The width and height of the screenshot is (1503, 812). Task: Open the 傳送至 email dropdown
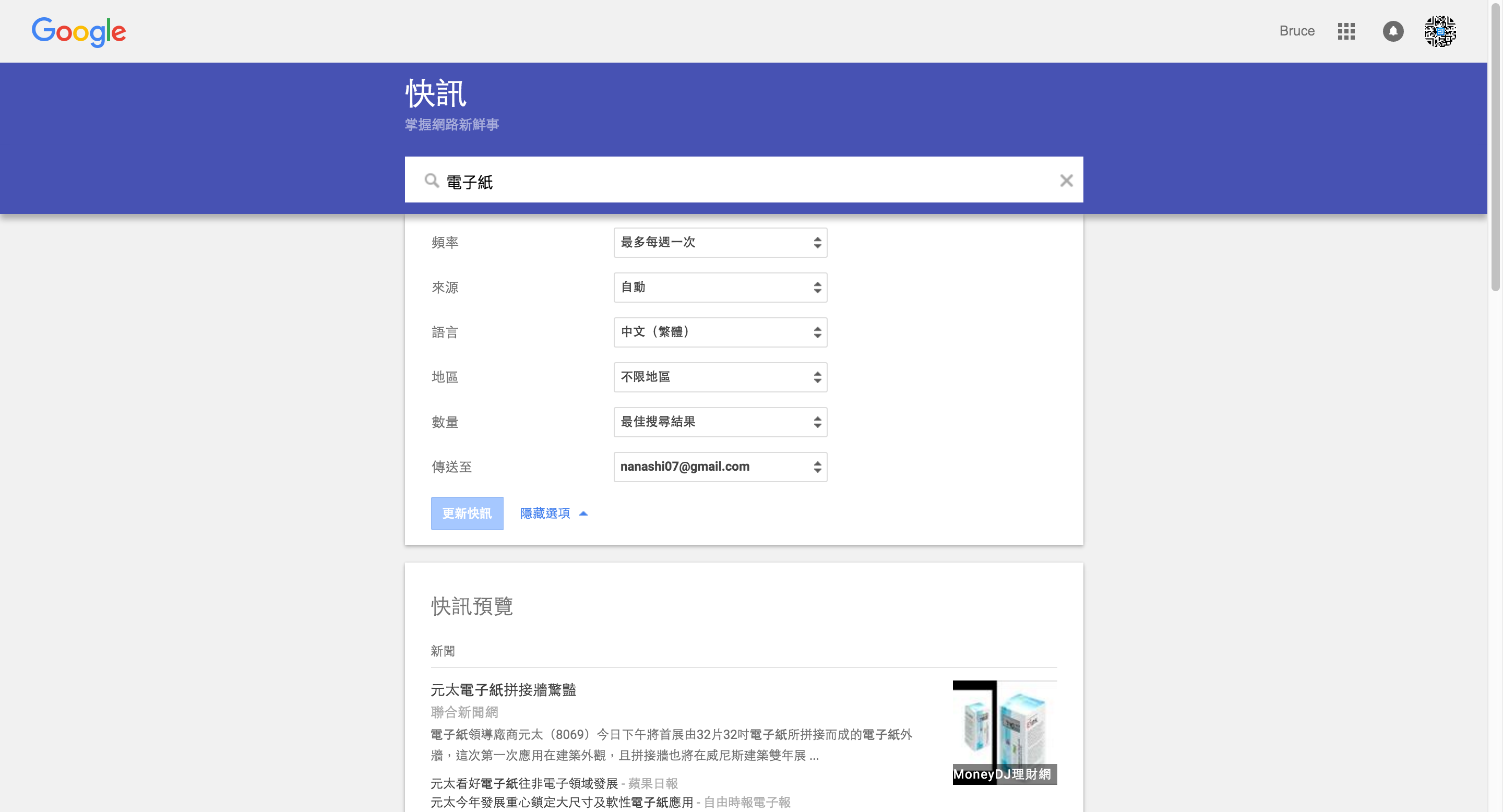click(x=720, y=467)
